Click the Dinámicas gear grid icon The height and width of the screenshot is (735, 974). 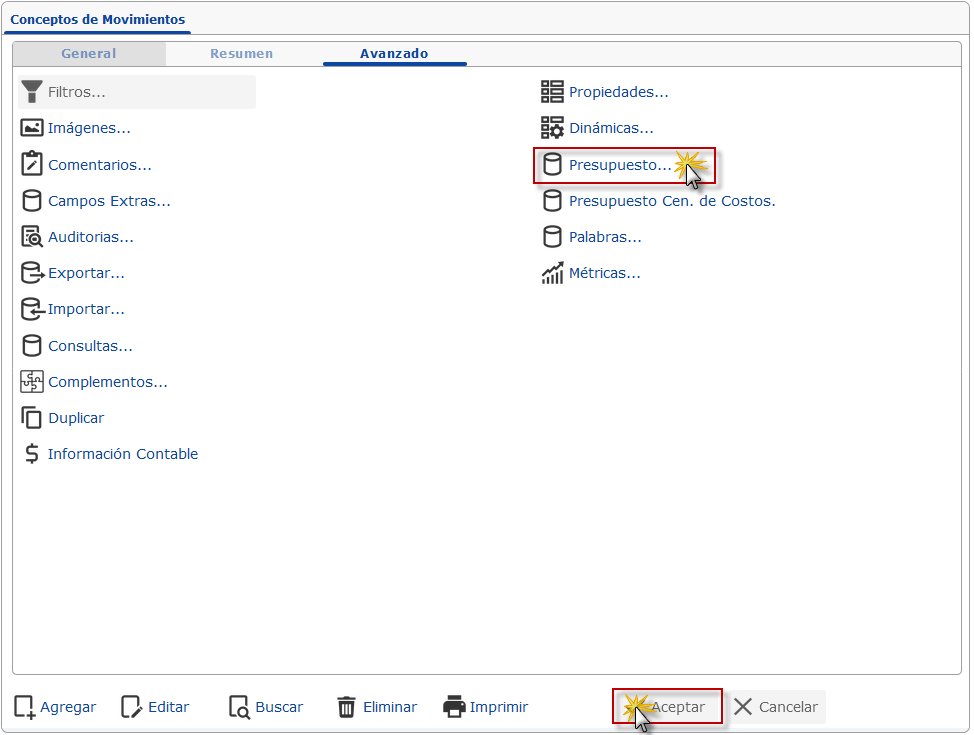[552, 128]
